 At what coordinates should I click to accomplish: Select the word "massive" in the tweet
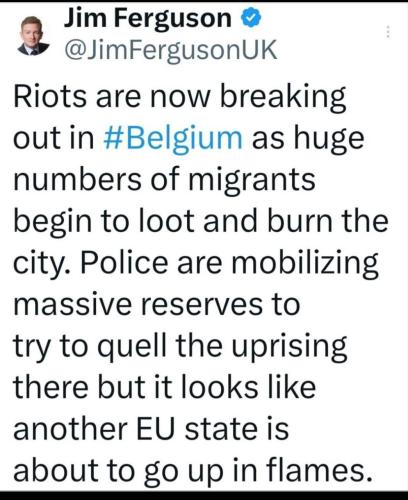tap(73, 305)
